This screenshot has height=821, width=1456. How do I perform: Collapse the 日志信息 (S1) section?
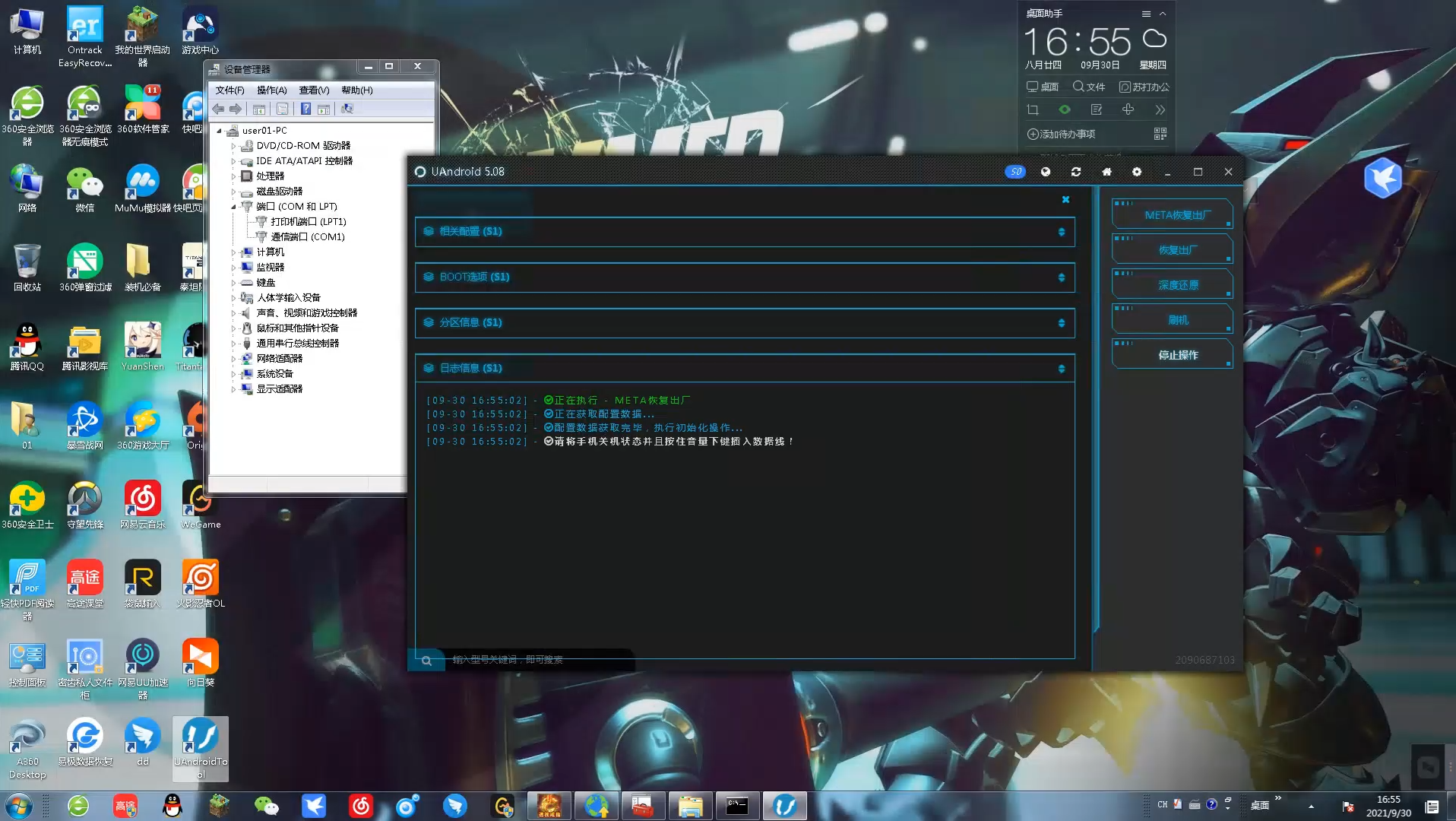(x=745, y=369)
